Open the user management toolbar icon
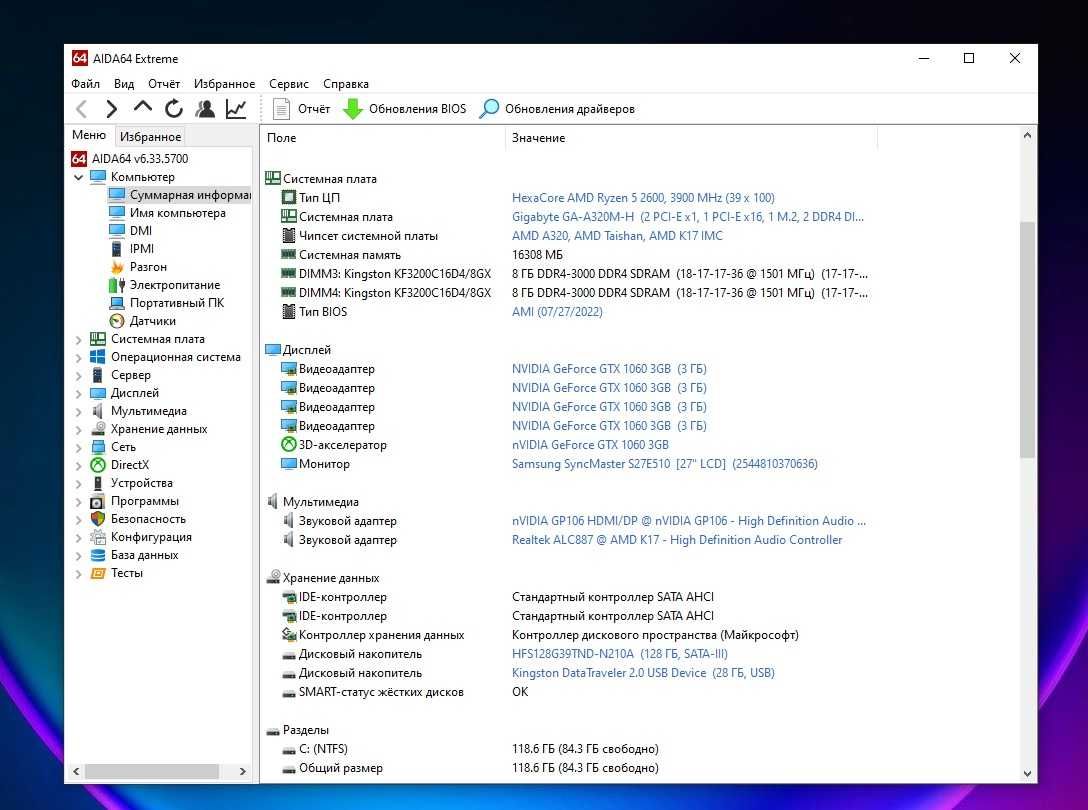 pos(205,108)
